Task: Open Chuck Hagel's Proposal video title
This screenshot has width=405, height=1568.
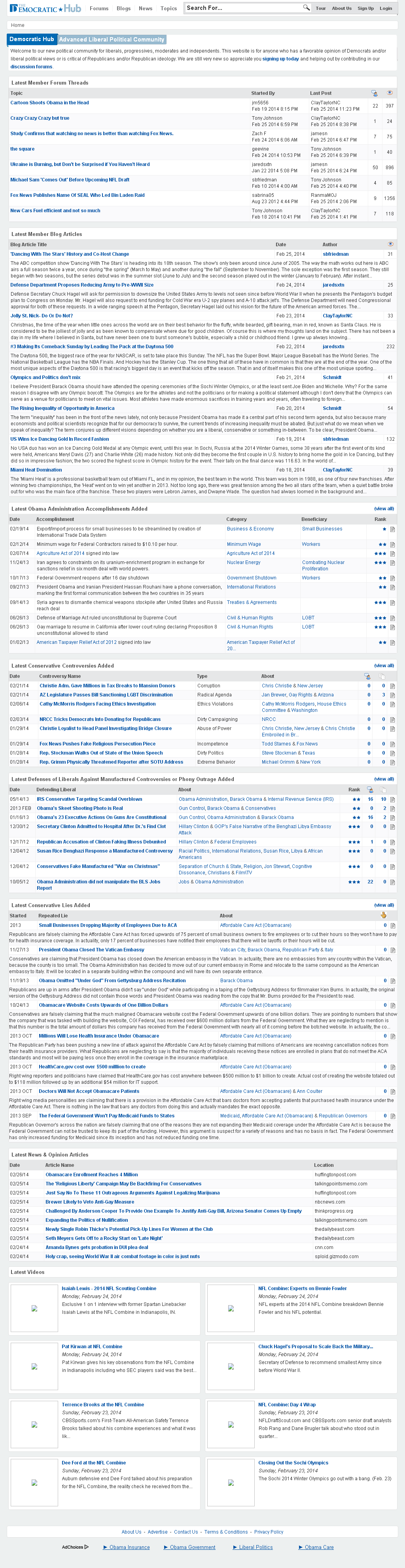Action: pyautogui.click(x=316, y=1346)
